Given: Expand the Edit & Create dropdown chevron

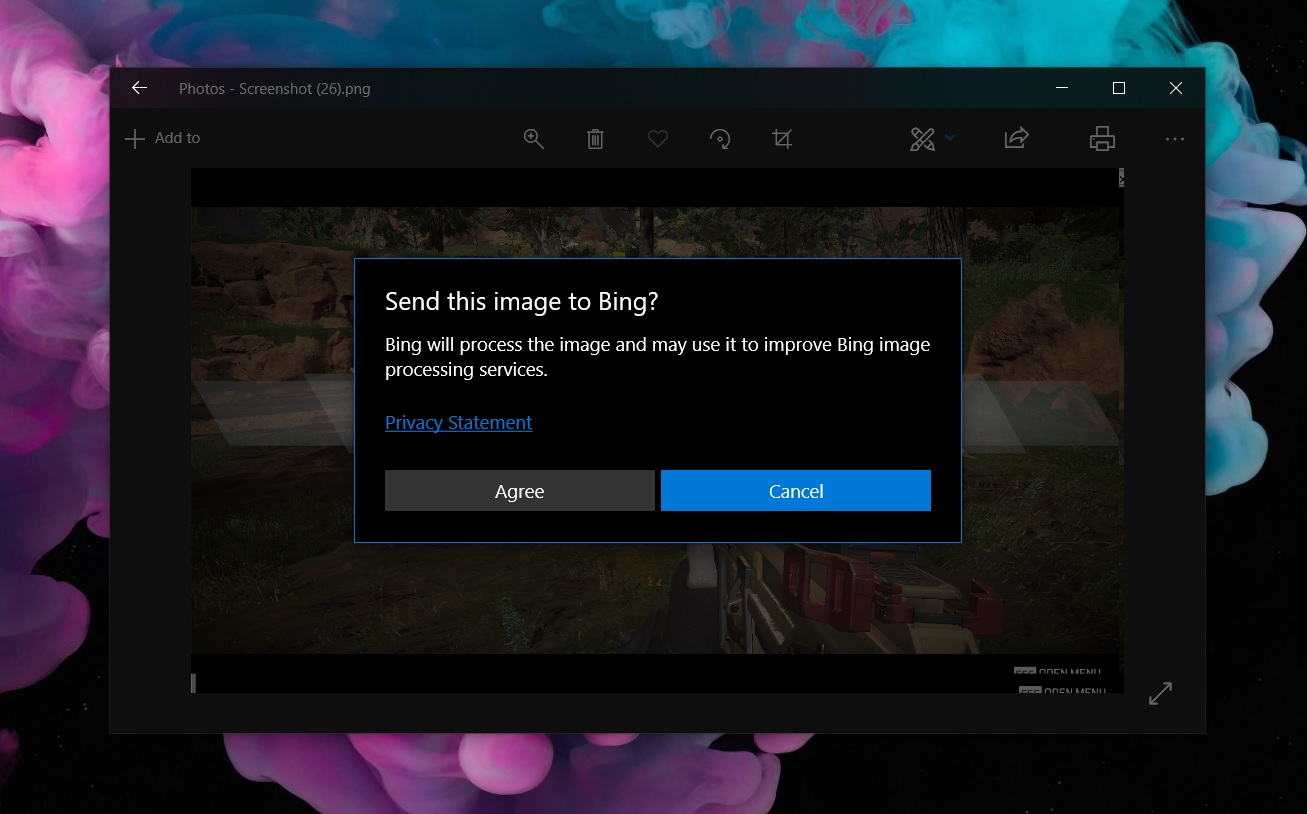Looking at the screenshot, I should [950, 138].
